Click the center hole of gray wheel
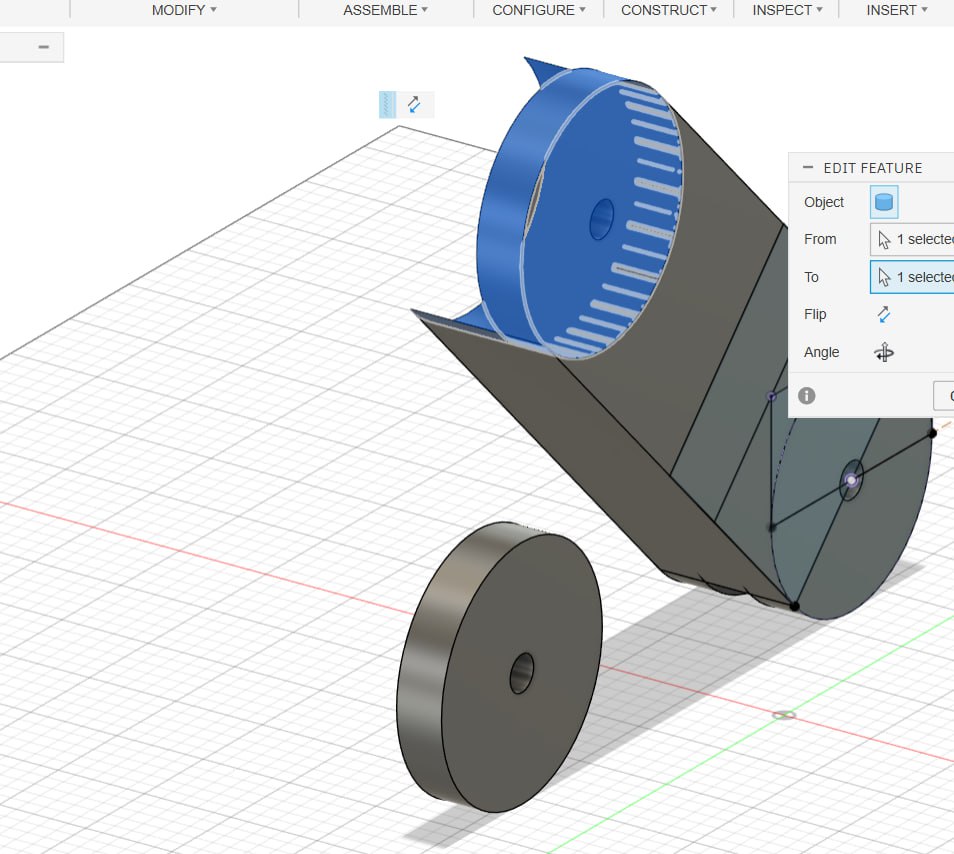Viewport: 954px width, 854px height. [521, 673]
